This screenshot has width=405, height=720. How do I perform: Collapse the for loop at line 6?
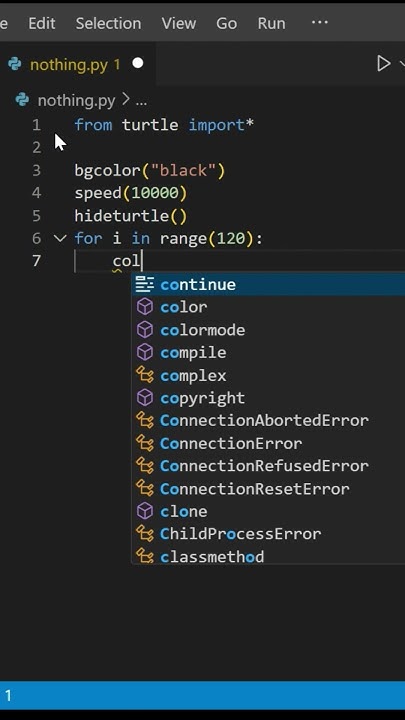click(x=60, y=238)
